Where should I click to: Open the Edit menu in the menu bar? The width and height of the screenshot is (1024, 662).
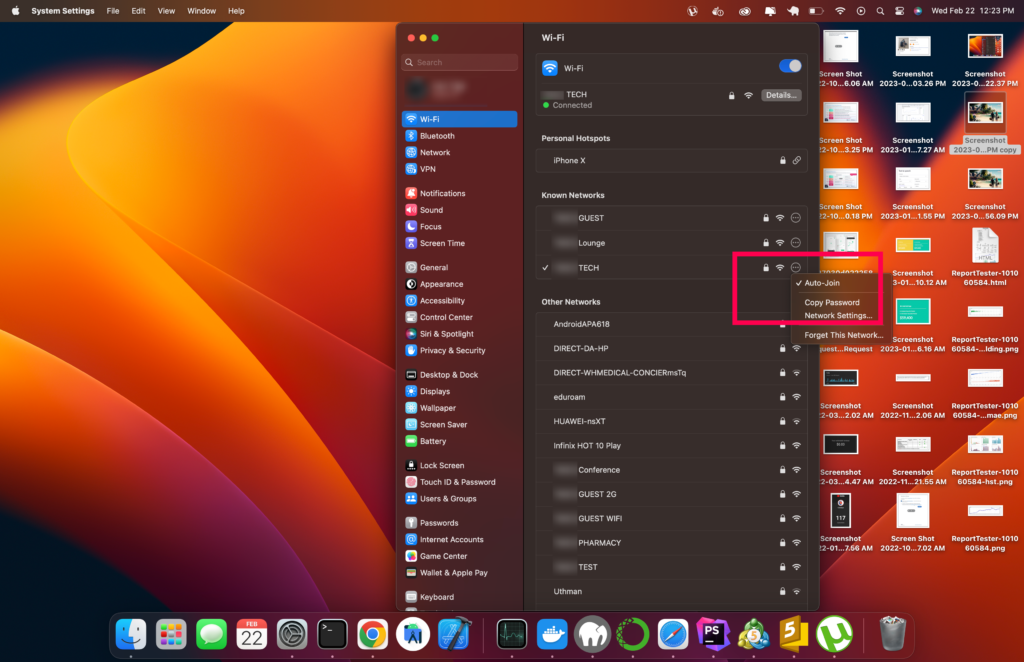pos(138,10)
